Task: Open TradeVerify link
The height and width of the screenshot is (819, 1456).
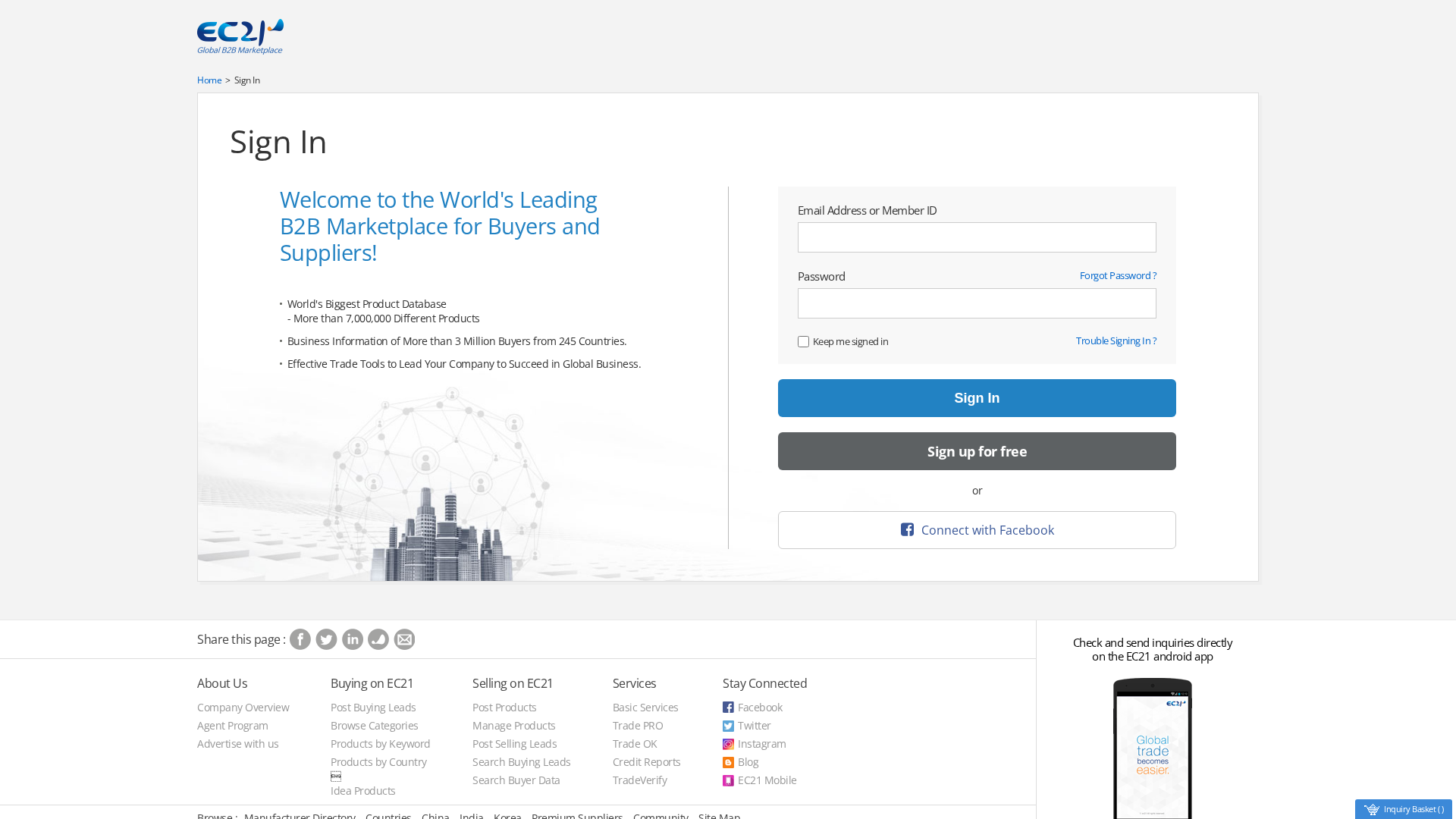Action: pyautogui.click(x=639, y=780)
